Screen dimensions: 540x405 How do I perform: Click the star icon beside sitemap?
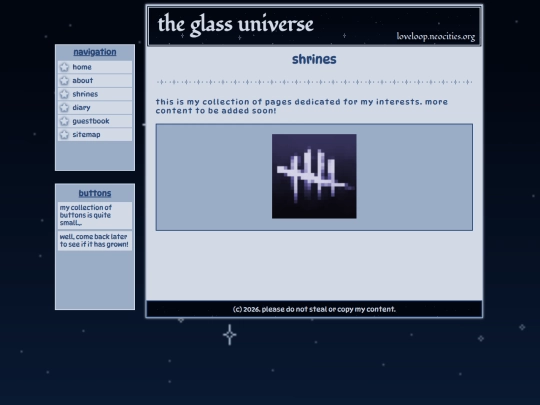(x=64, y=134)
